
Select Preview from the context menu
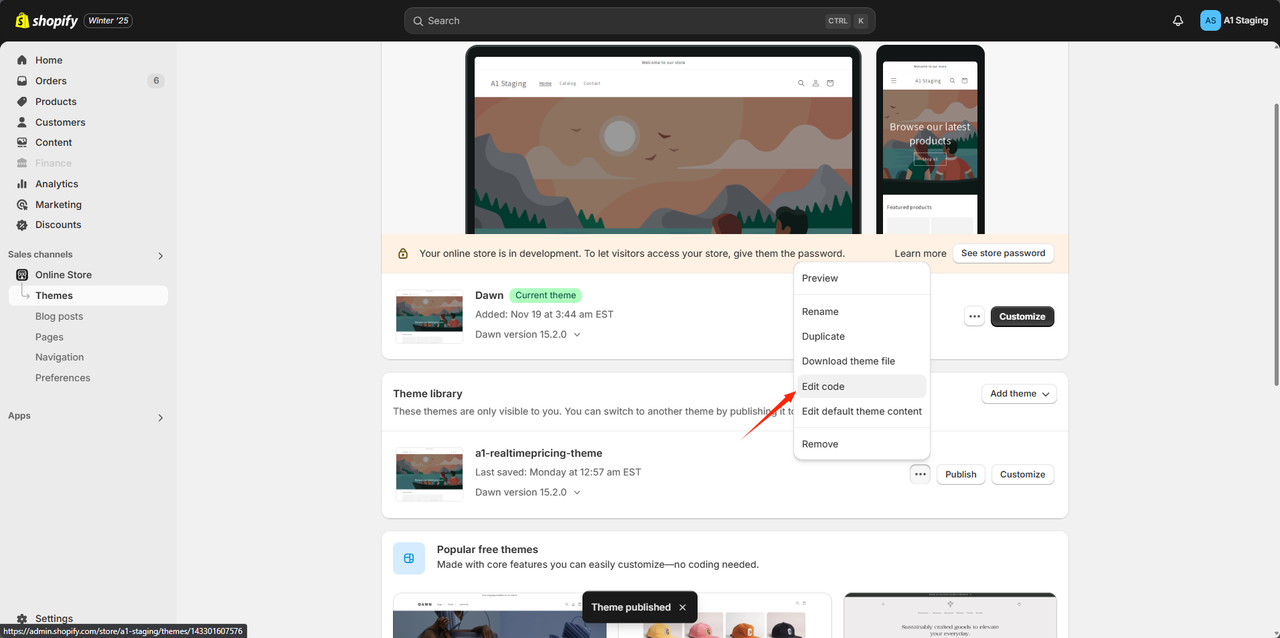[862, 278]
